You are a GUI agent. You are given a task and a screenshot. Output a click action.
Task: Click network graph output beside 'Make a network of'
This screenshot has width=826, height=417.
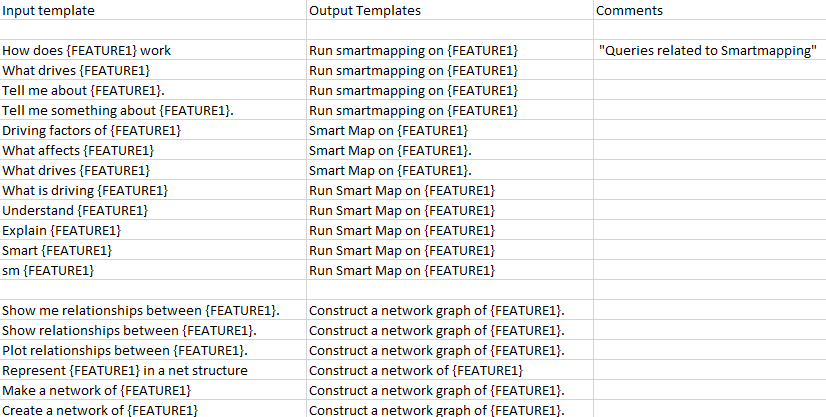tap(450, 390)
